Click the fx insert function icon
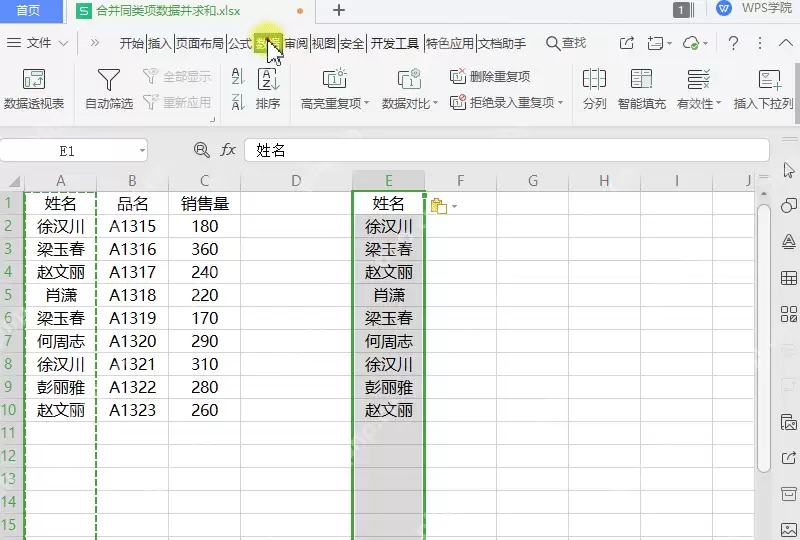The width and height of the screenshot is (800, 540). tap(228, 150)
